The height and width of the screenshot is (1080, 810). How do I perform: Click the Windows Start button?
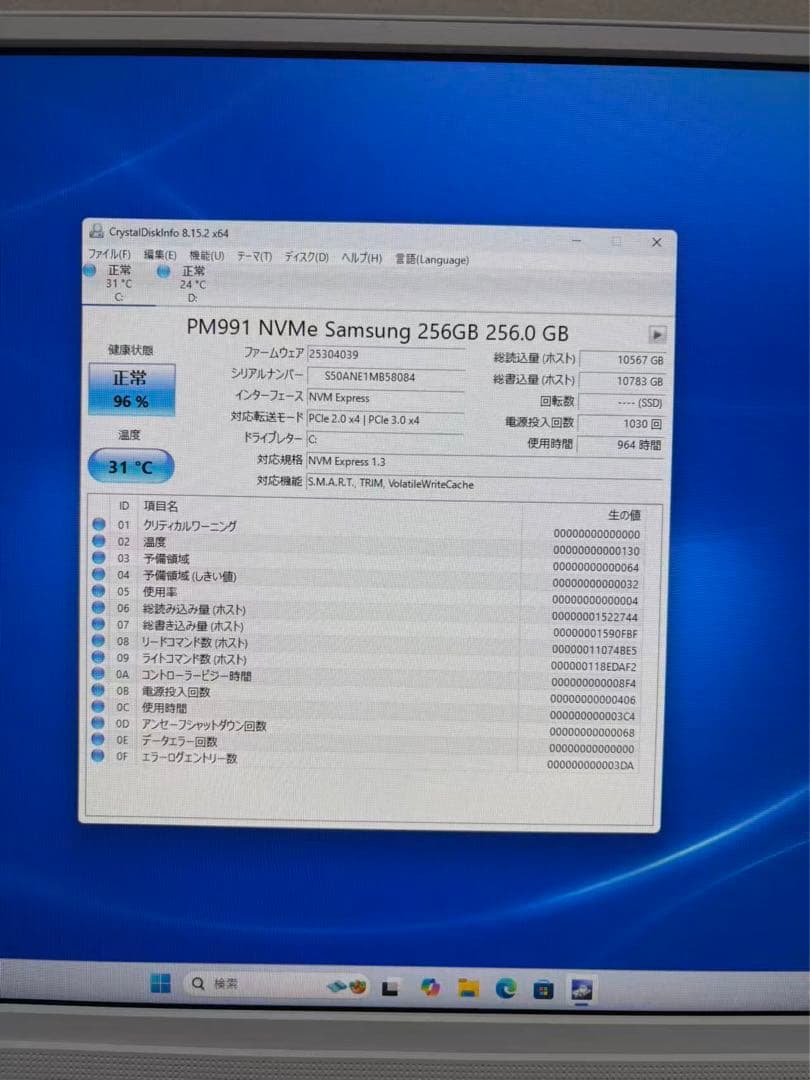click(x=162, y=984)
